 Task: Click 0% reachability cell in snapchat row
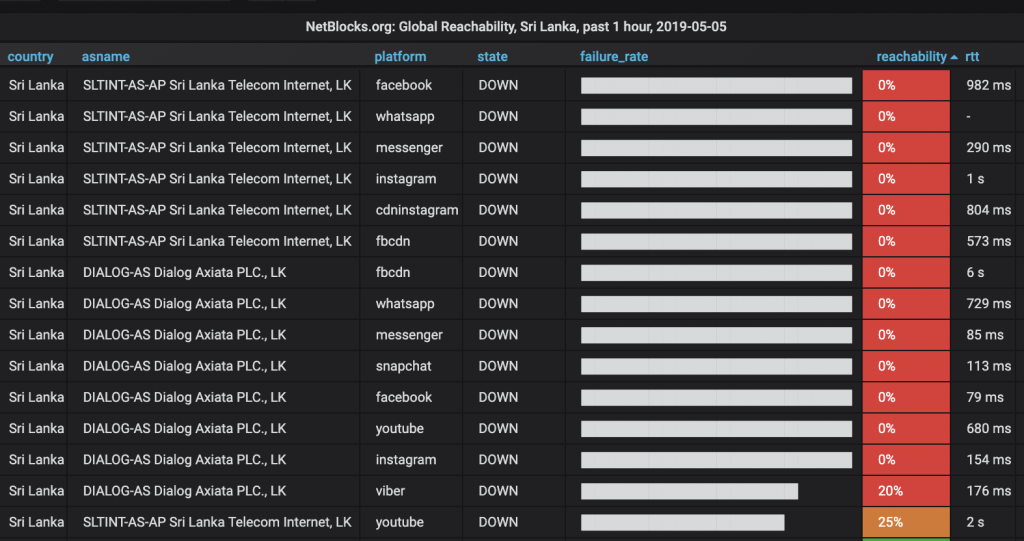click(x=906, y=366)
